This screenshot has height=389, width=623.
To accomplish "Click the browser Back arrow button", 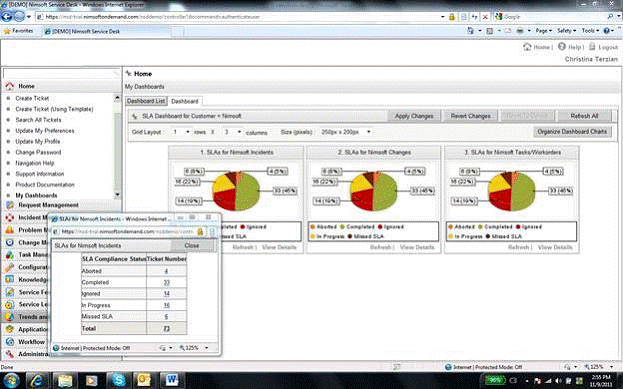I will coord(7,16).
